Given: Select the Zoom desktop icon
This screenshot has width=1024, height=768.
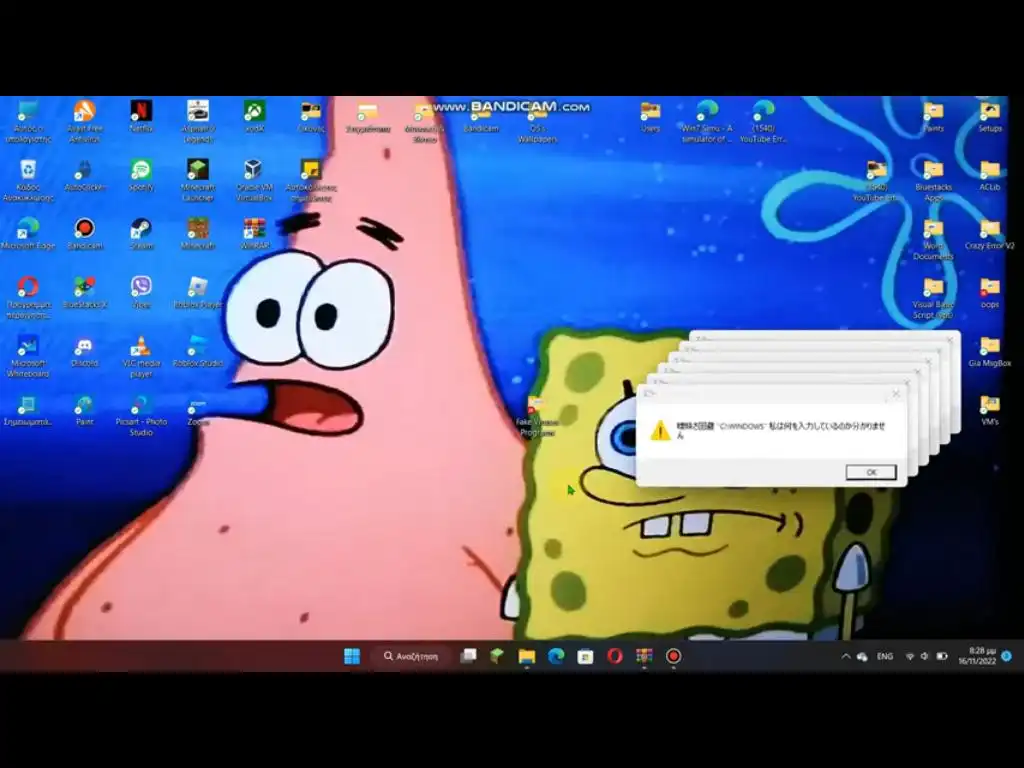Looking at the screenshot, I should tap(198, 410).
